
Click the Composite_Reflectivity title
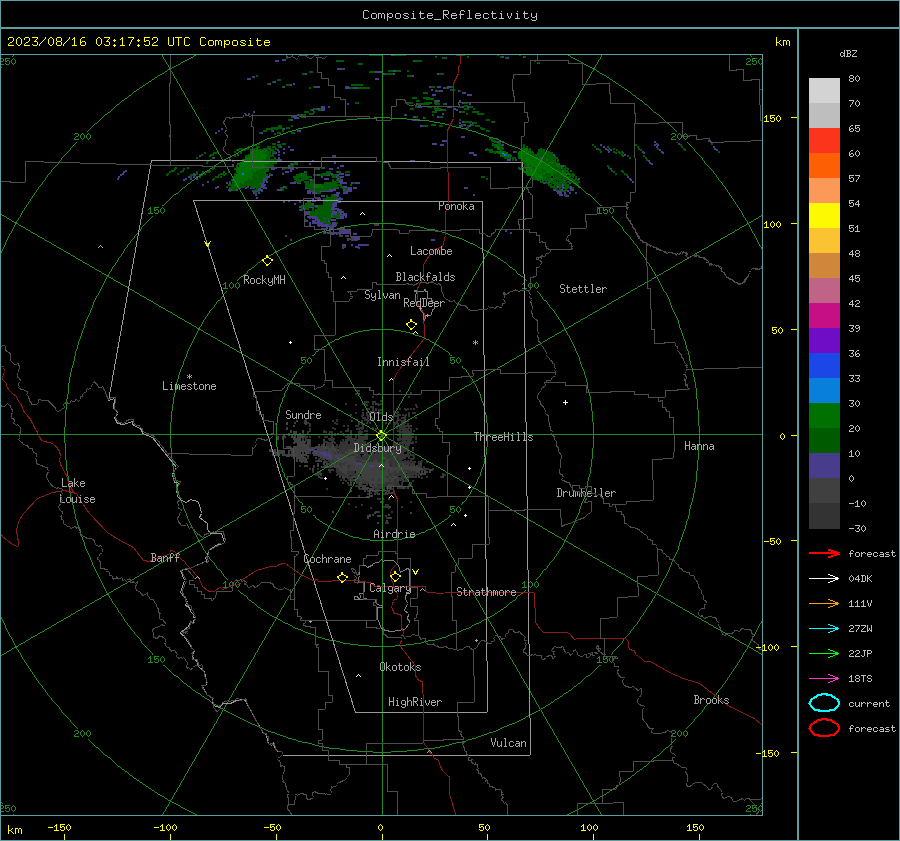(449, 15)
